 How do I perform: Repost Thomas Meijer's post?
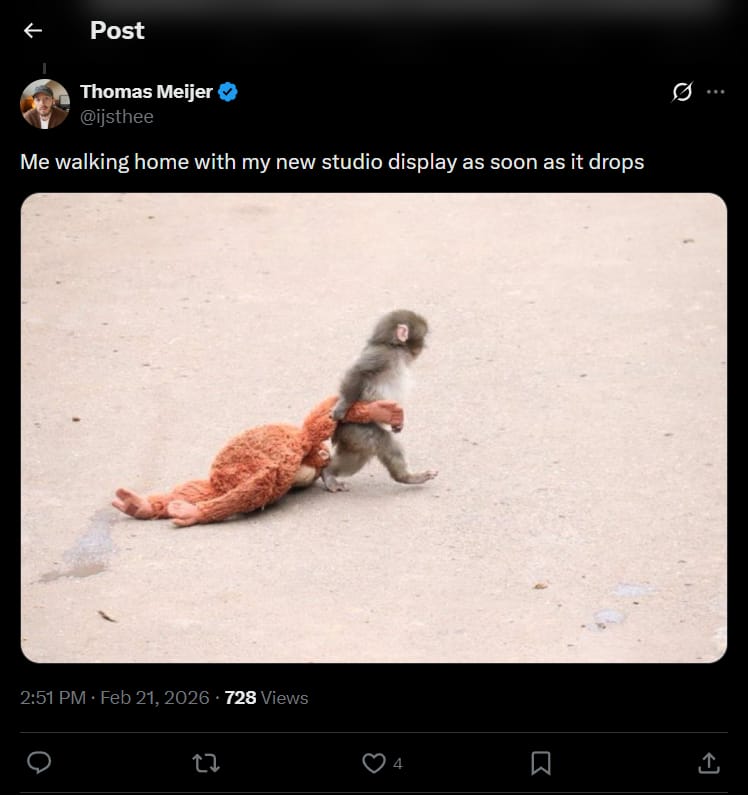point(206,763)
